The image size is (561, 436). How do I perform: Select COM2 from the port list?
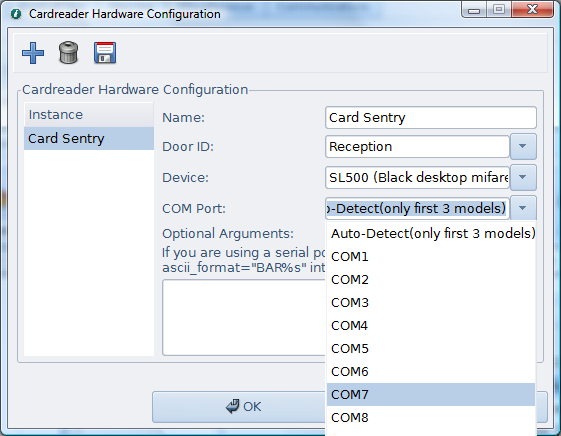coord(431,279)
